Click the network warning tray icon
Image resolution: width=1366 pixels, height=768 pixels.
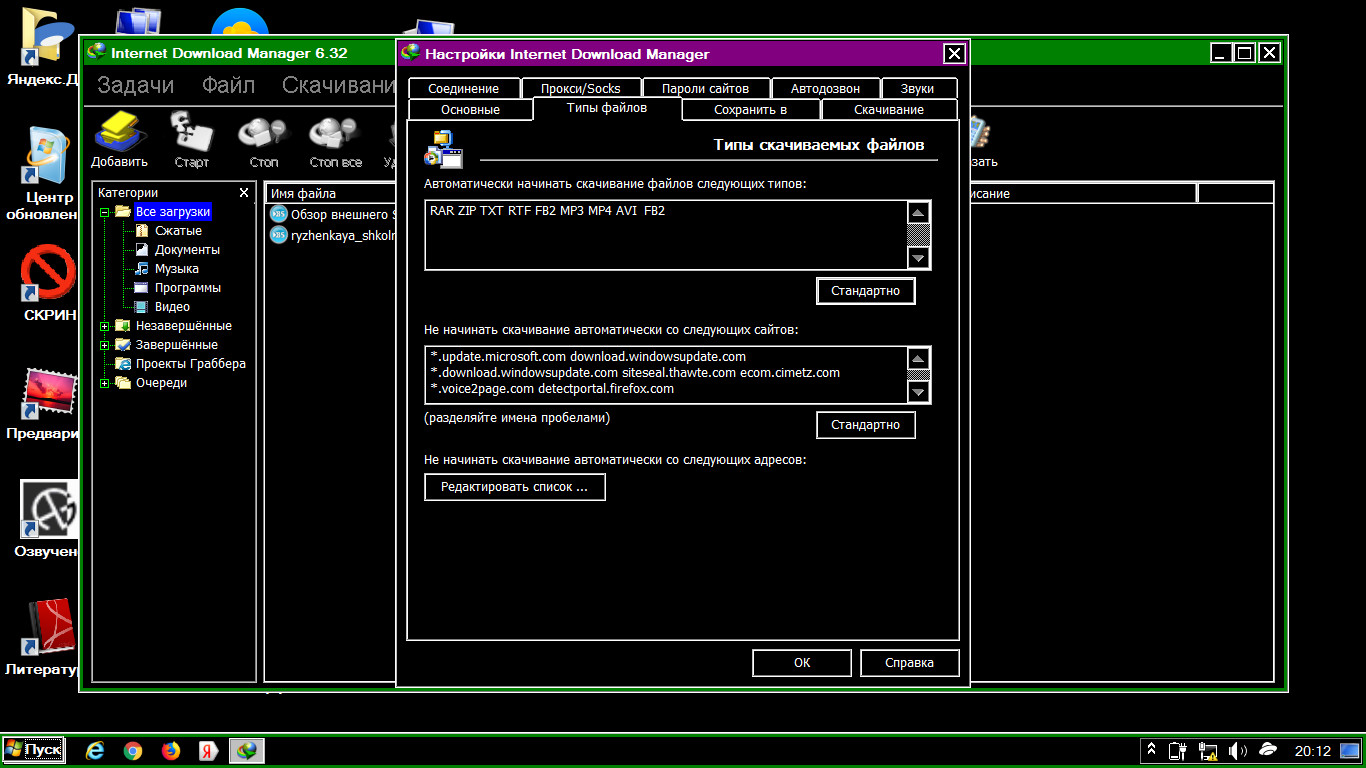[x=1209, y=750]
